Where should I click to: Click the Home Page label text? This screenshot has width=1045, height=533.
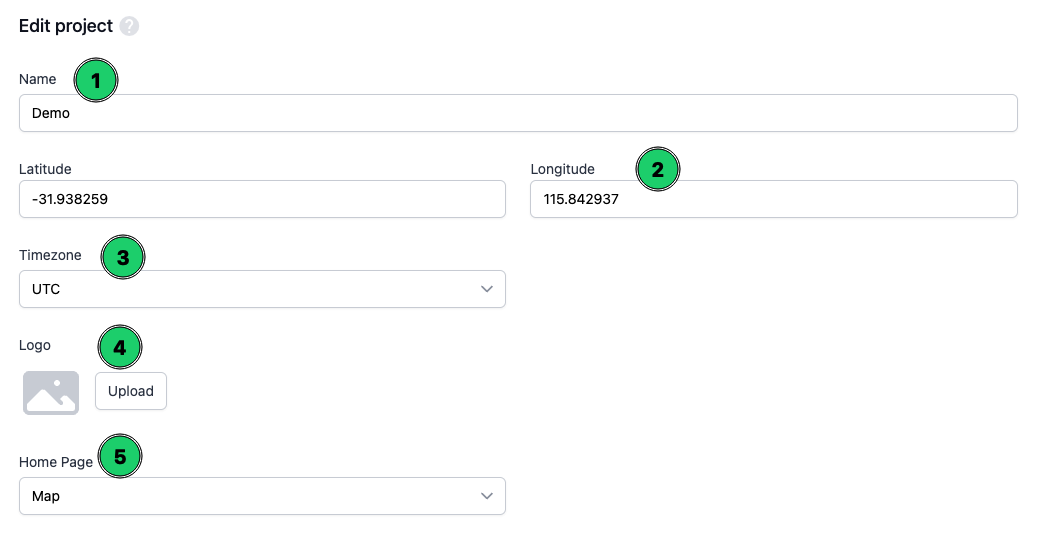(56, 462)
